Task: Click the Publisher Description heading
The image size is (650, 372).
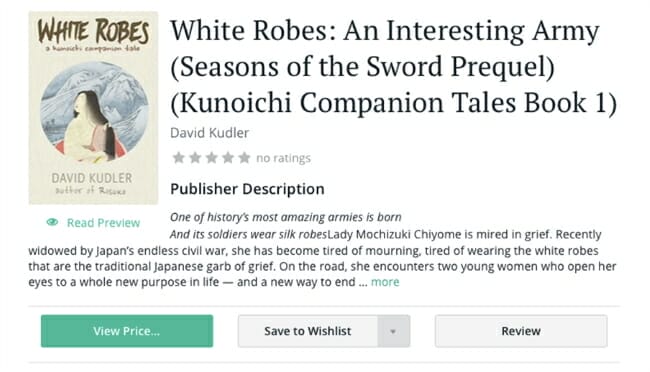Action: 247,189
